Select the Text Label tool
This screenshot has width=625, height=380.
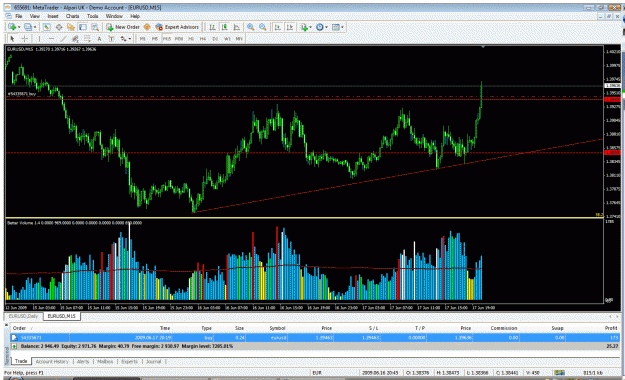tap(111, 39)
